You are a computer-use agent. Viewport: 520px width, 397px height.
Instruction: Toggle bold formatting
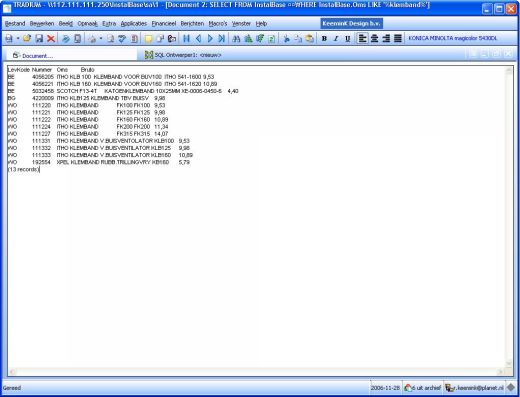tap(324, 39)
